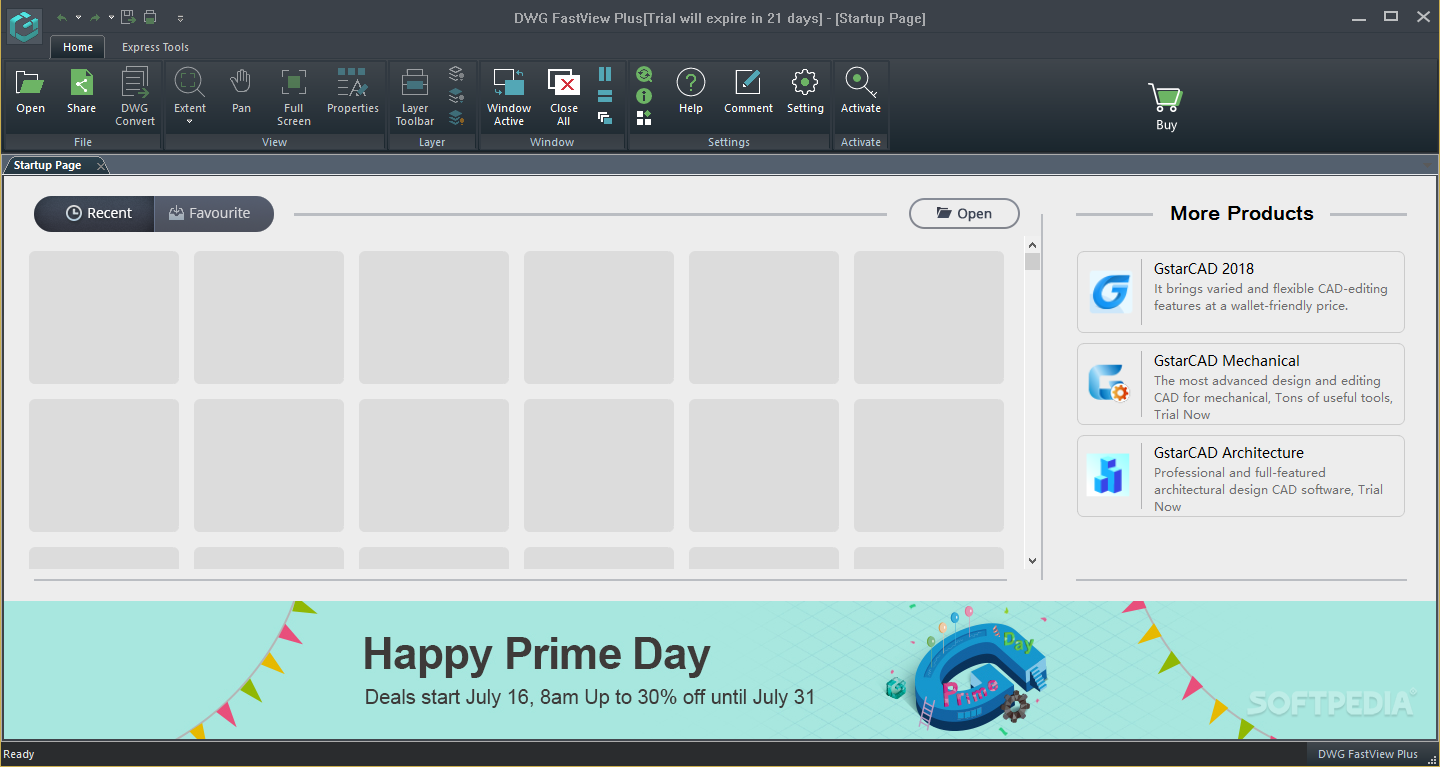Click the middle small layer icon
The width and height of the screenshot is (1440, 767).
[x=456, y=96]
